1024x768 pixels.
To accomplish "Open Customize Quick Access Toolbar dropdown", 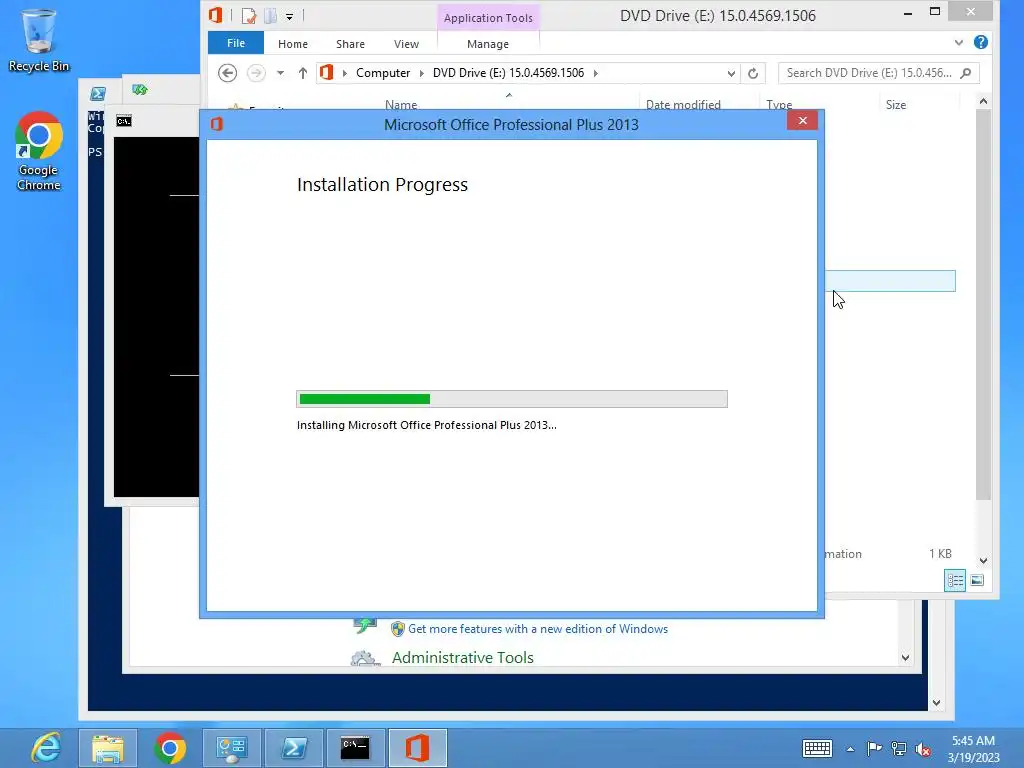I will (289, 16).
